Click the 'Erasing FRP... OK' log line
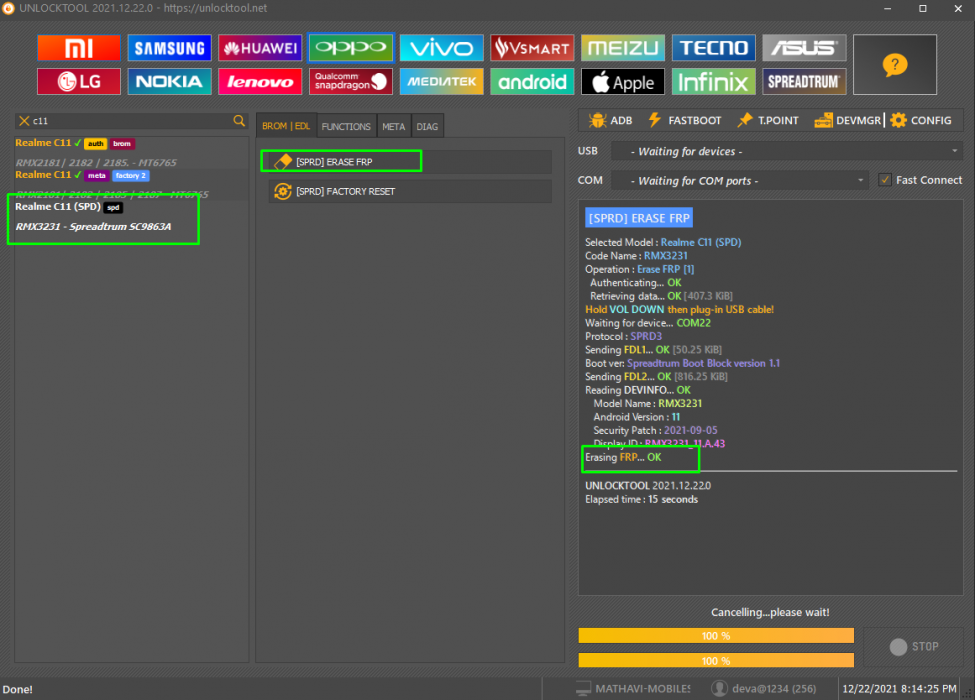 [x=623, y=458]
